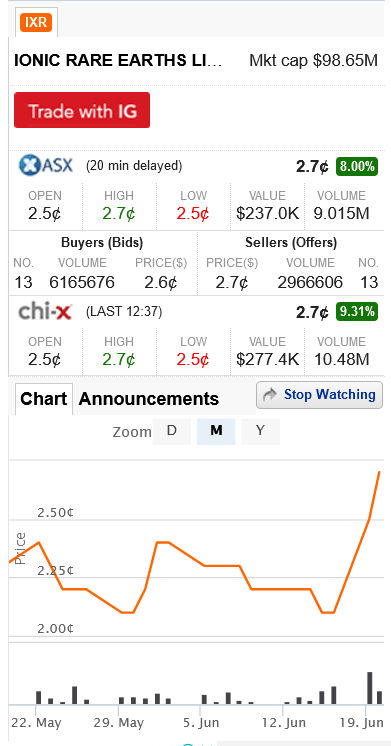
Task: Click the Stop Watching button
Action: [319, 395]
